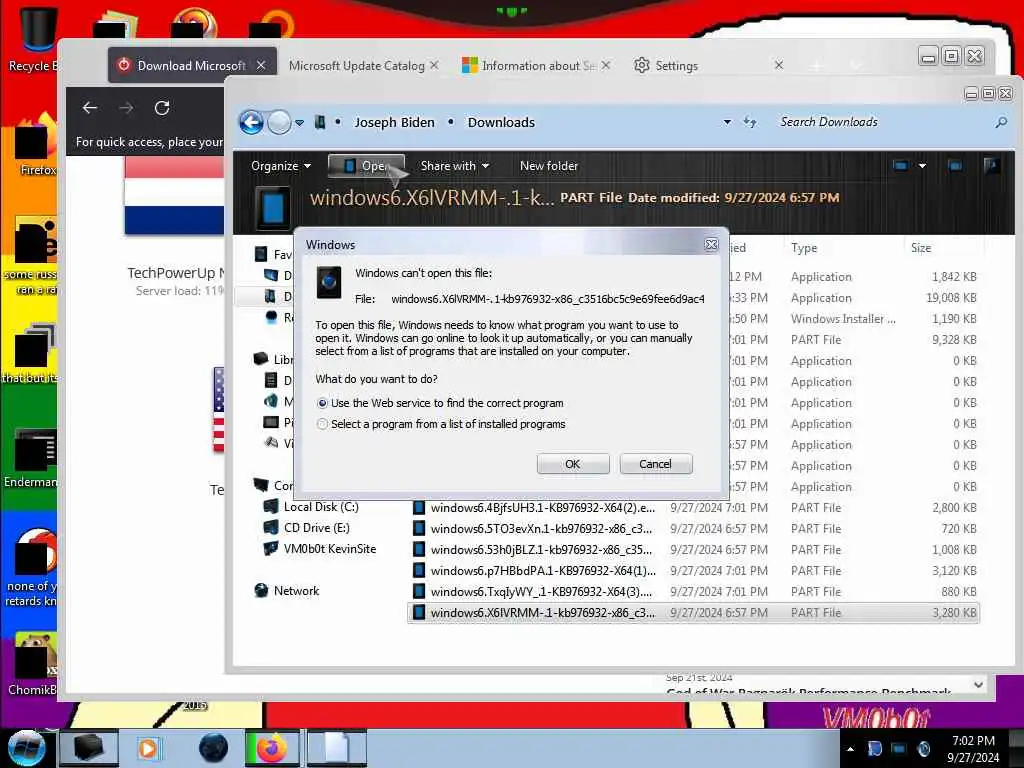Close the Windows can't open file dialog

711,244
